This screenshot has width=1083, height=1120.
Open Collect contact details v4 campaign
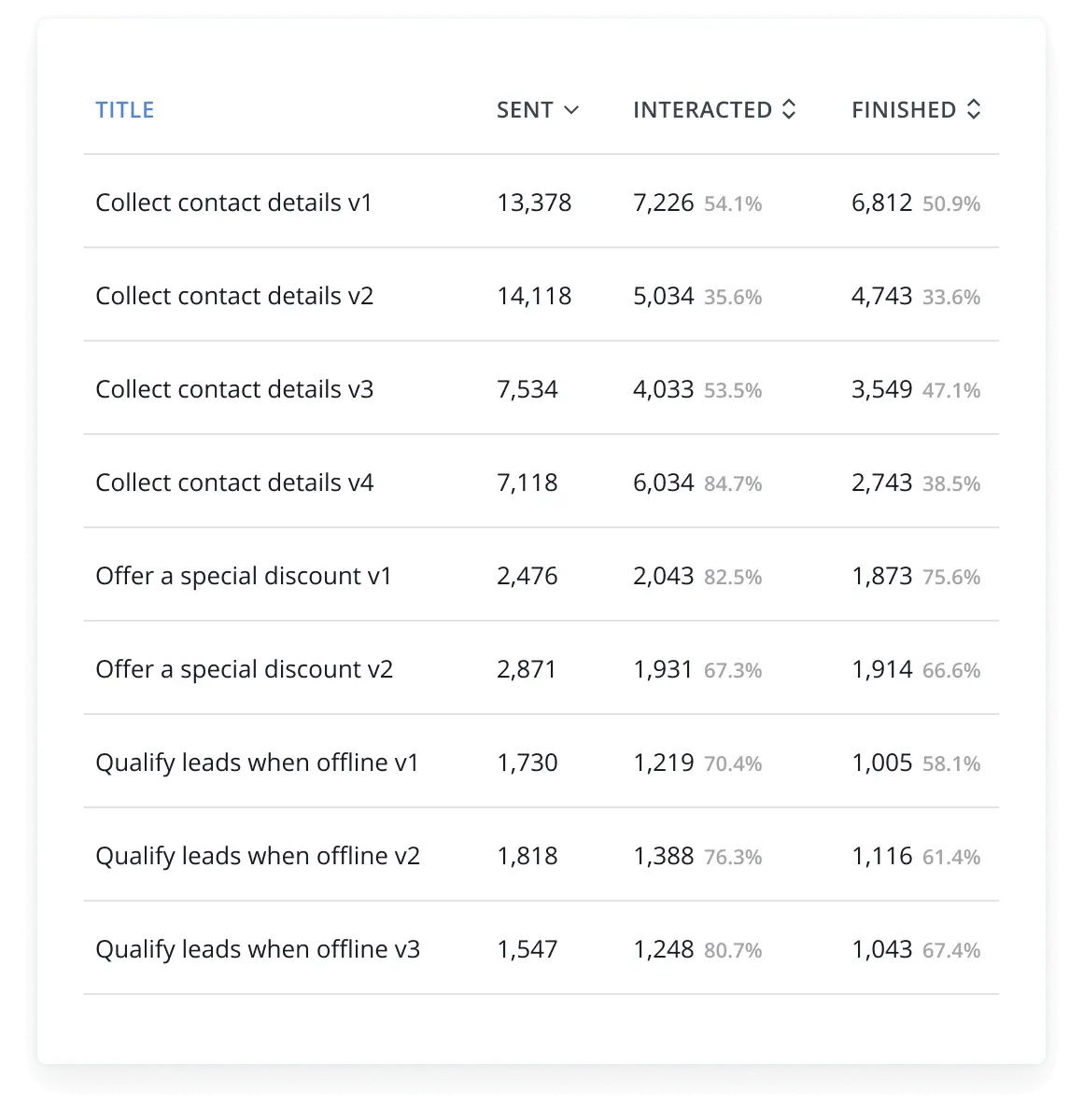pos(234,483)
